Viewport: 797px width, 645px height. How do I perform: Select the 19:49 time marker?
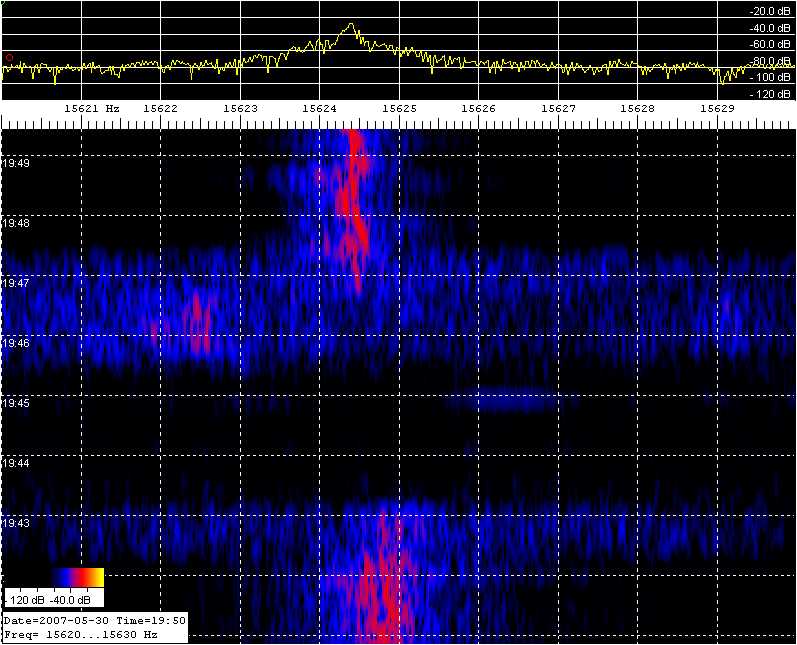16,163
